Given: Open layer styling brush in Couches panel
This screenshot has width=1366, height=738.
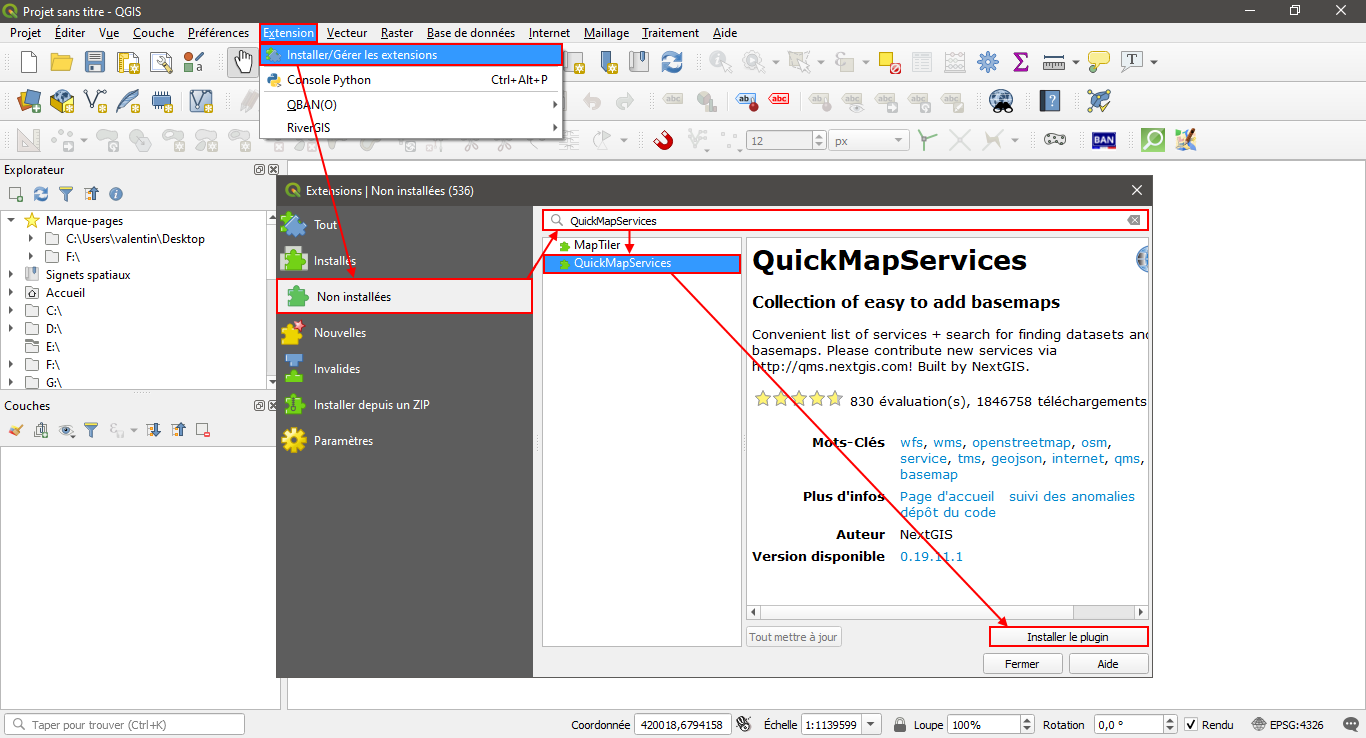Looking at the screenshot, I should (x=15, y=430).
